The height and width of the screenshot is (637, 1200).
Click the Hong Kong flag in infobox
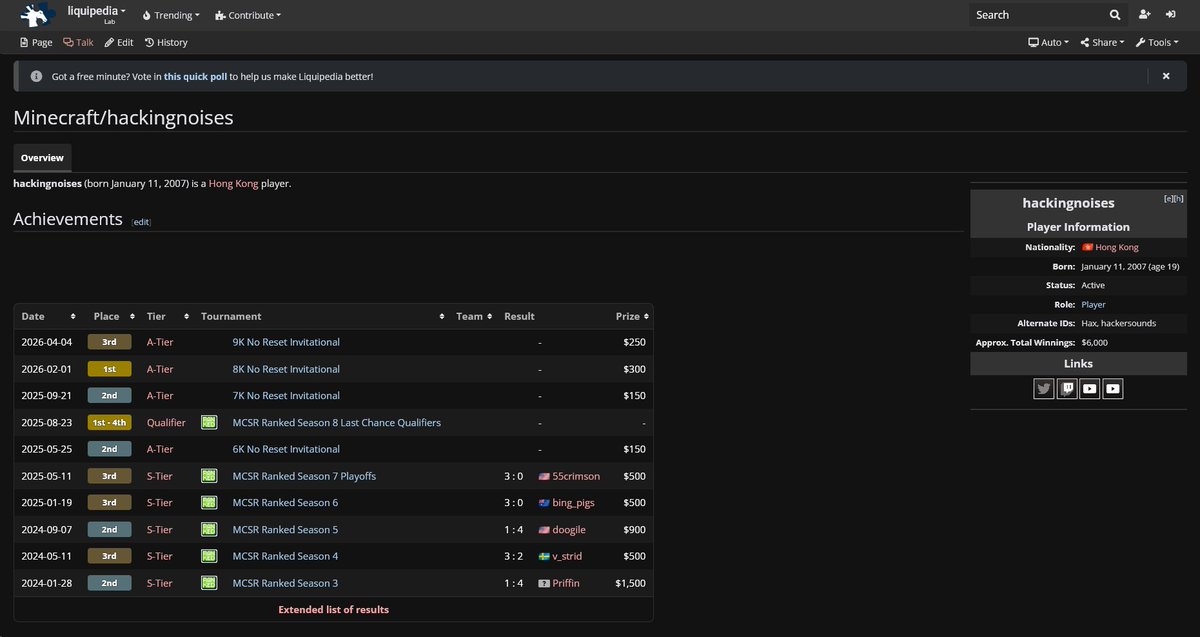coord(1087,247)
